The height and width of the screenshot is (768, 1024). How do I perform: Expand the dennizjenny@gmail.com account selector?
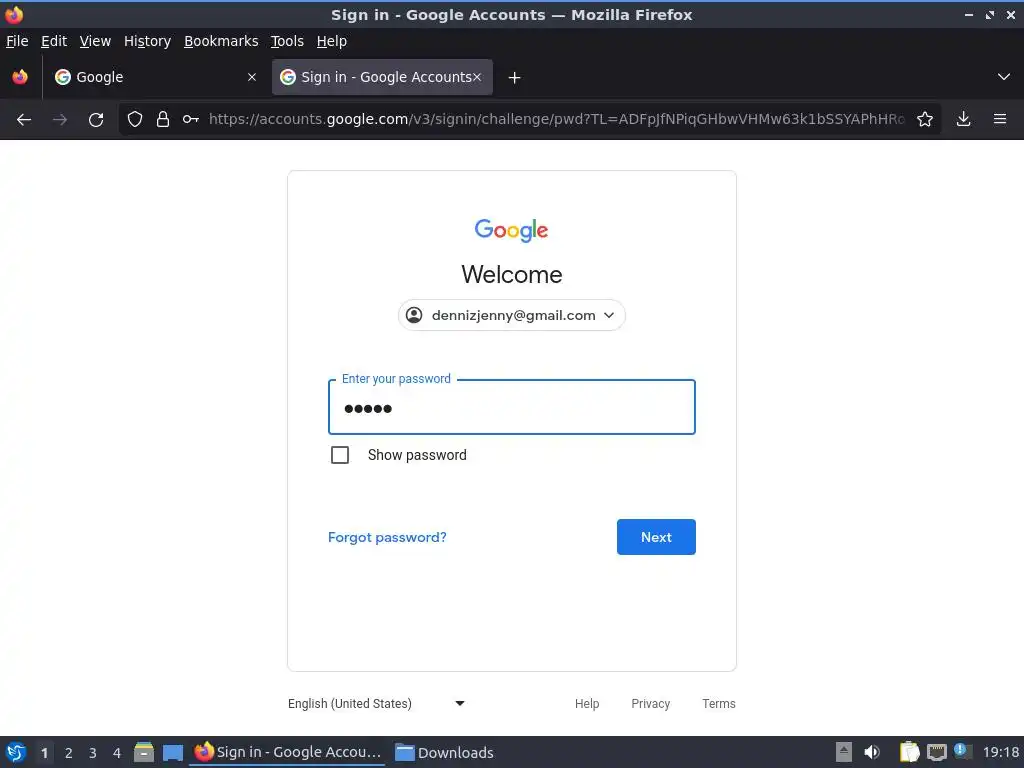click(511, 315)
